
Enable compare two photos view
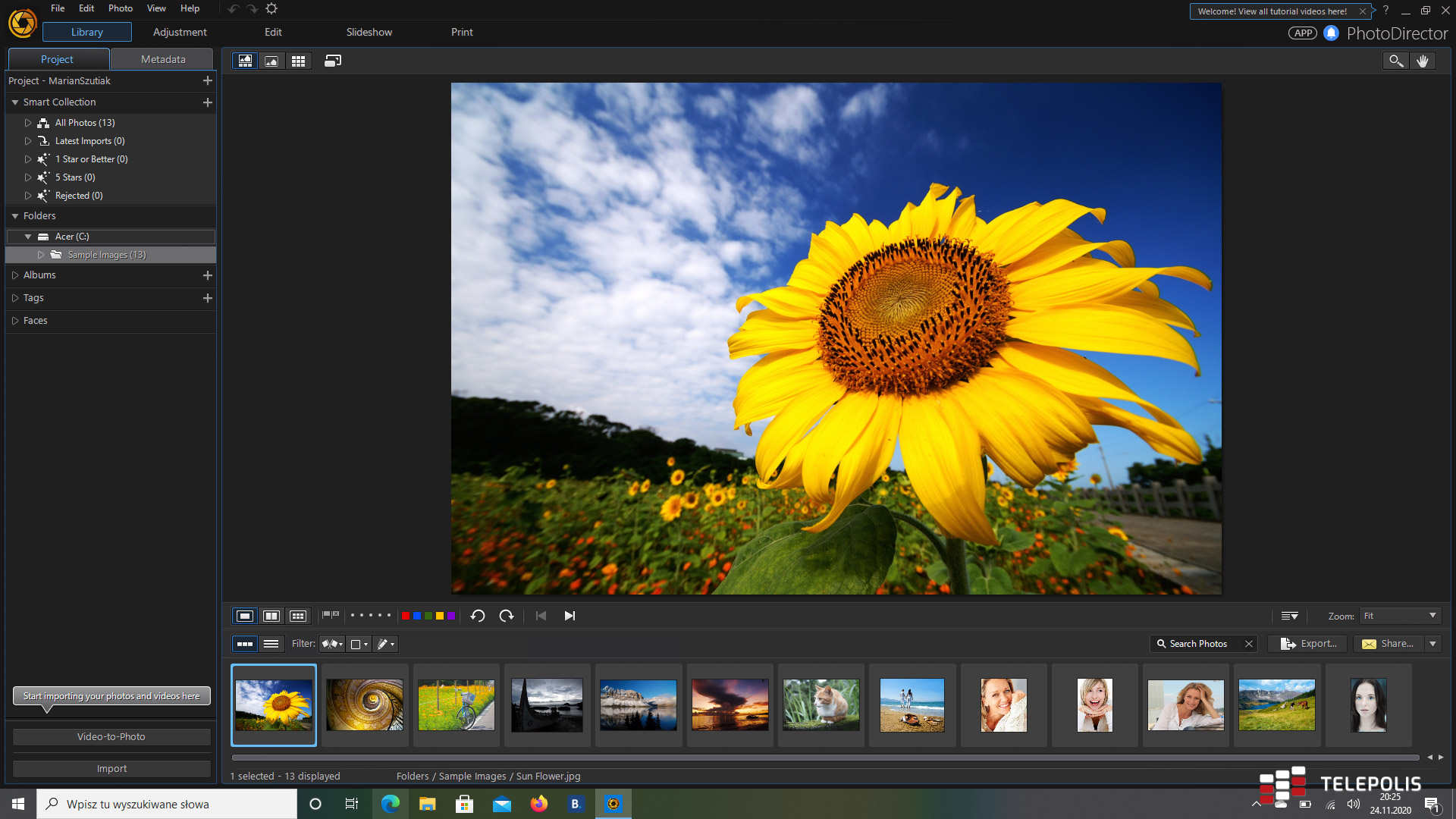coord(271,616)
